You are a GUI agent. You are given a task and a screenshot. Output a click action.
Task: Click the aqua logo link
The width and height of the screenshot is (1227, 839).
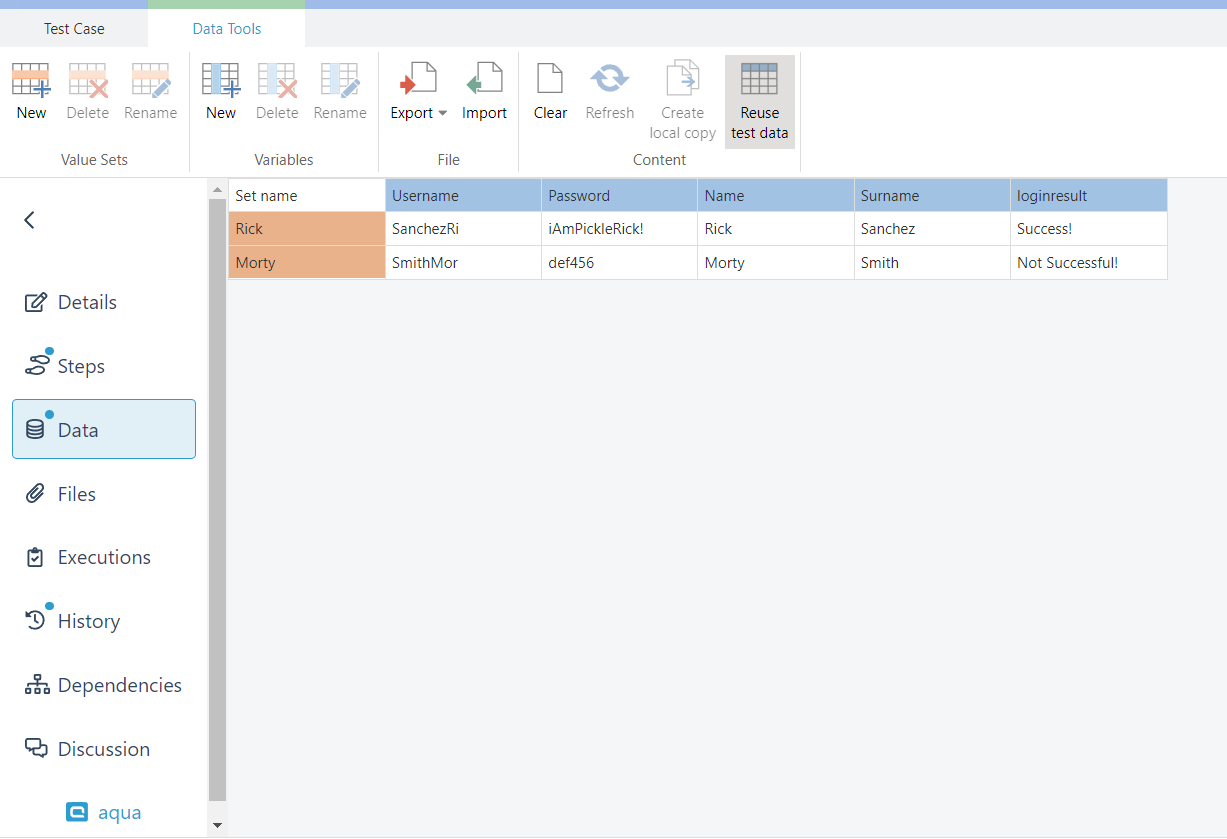104,813
